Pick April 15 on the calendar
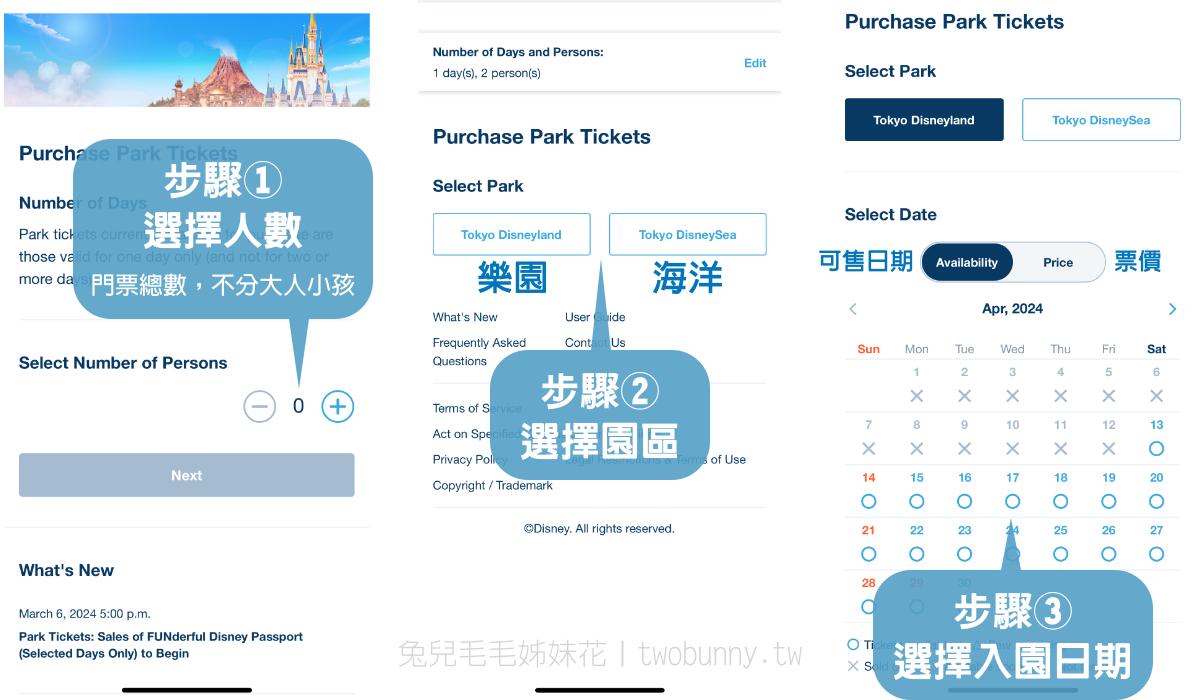Screen dimensions: 1200x700 [x=917, y=490]
